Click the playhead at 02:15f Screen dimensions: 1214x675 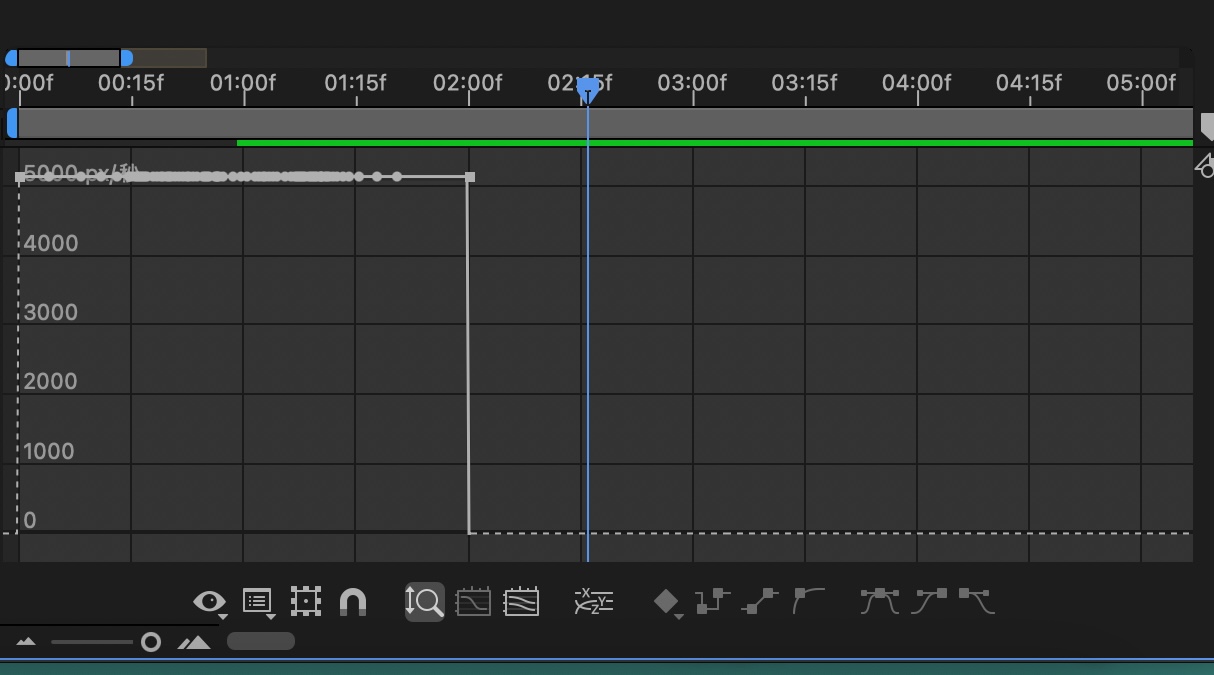[x=588, y=88]
